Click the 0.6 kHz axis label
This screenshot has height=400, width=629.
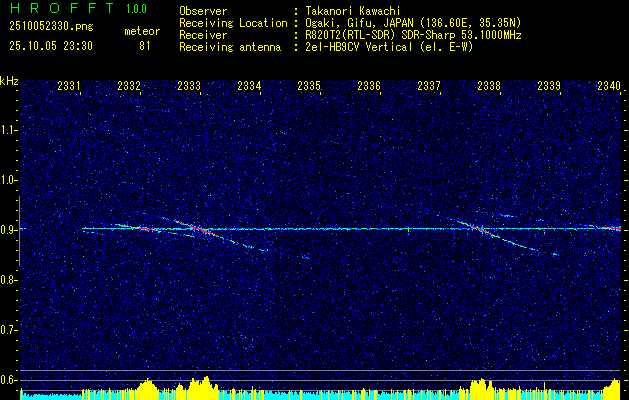coord(9,380)
